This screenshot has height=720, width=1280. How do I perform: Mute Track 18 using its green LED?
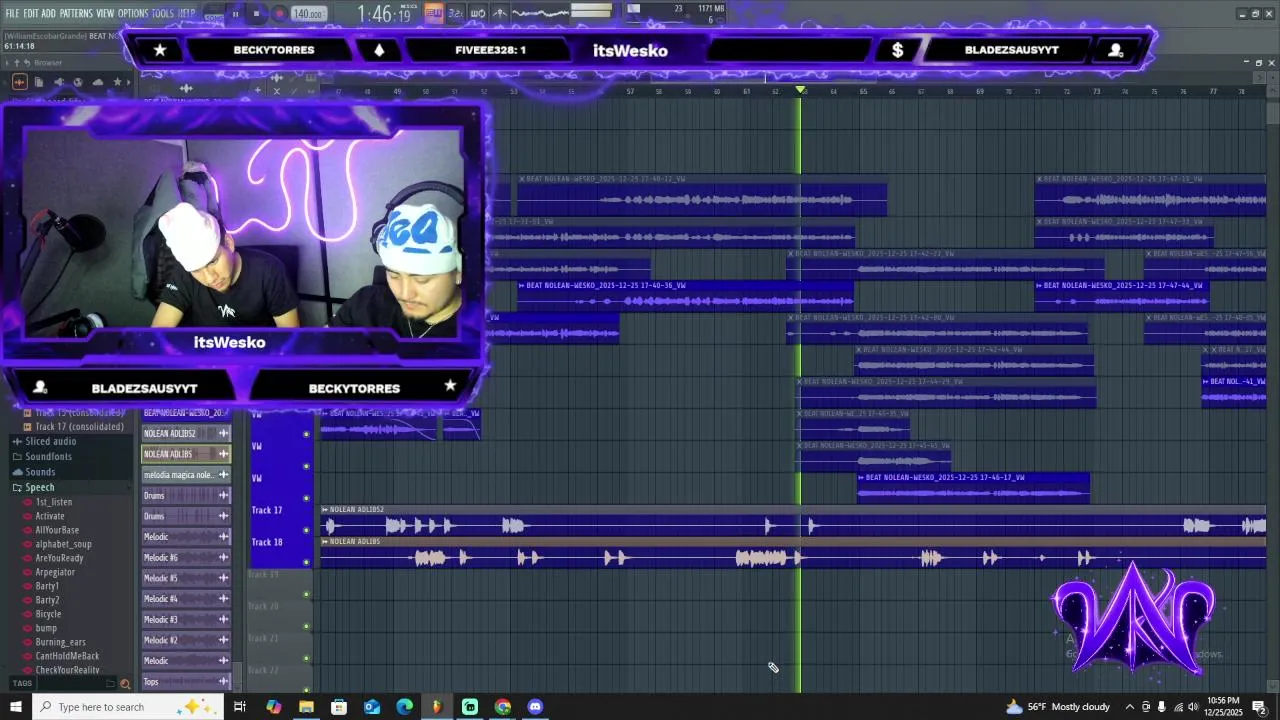point(306,562)
